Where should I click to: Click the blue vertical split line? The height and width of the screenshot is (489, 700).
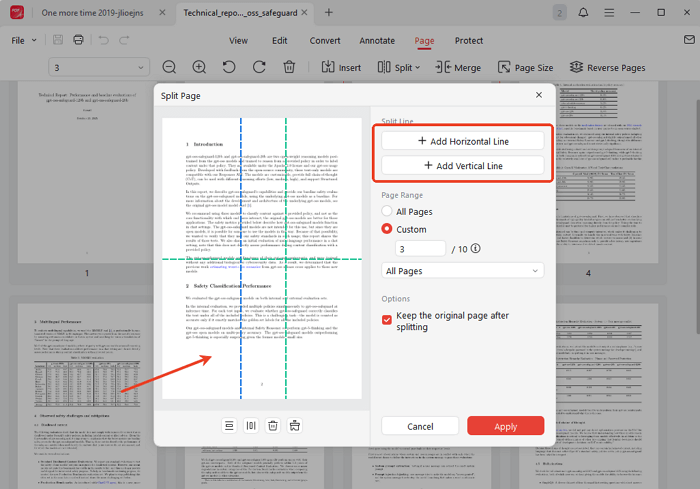click(x=241, y=258)
